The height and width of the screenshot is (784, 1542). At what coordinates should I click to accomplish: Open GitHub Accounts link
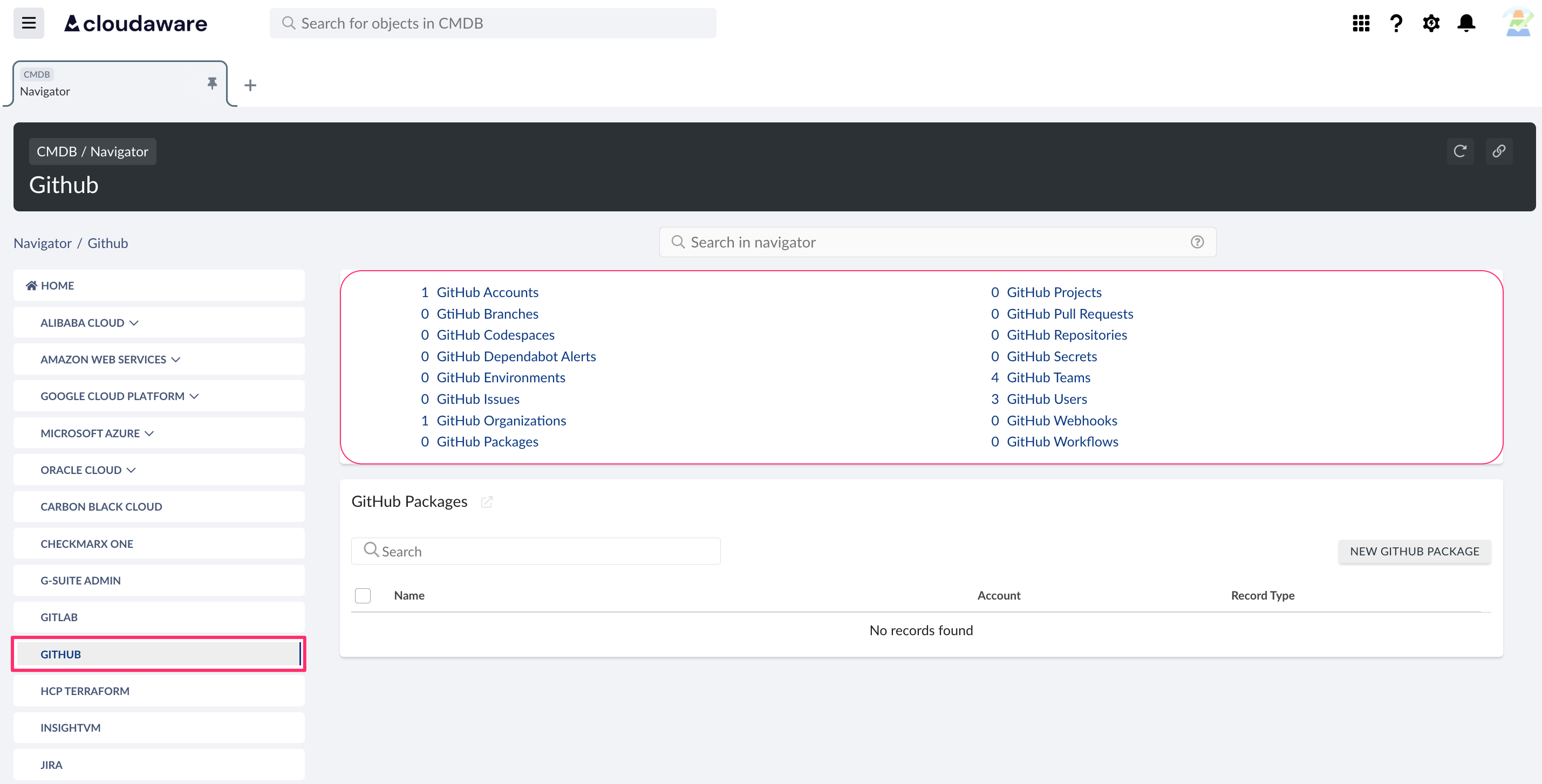pos(487,292)
